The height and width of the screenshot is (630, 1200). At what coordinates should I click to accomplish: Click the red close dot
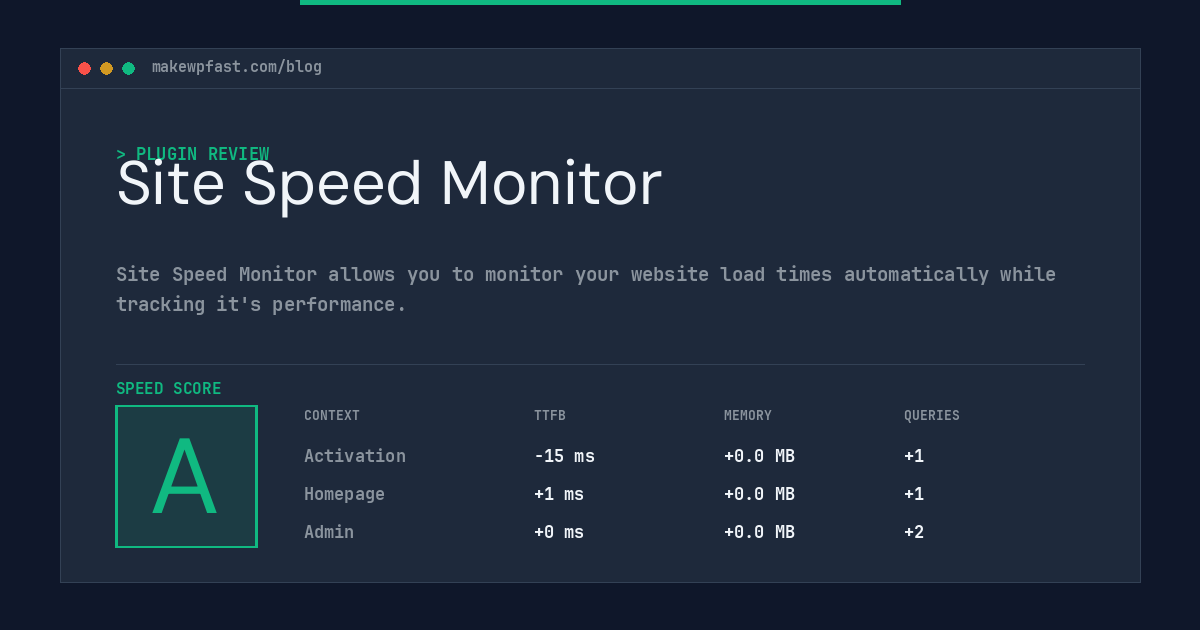pos(84,68)
